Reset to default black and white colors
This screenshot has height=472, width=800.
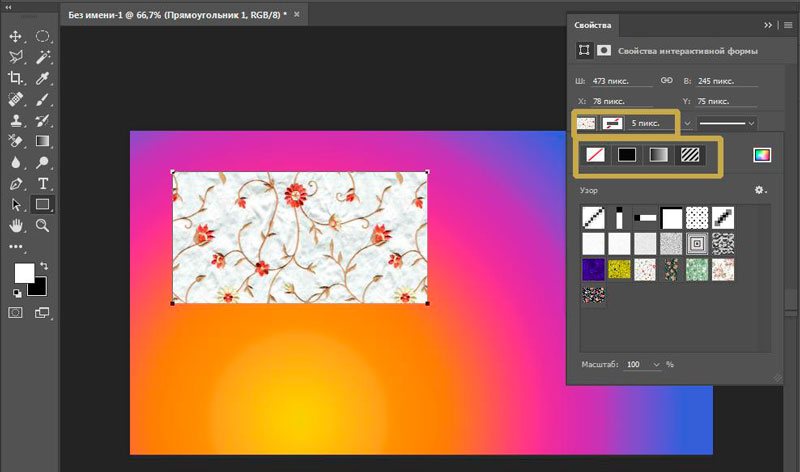pyautogui.click(x=17, y=293)
